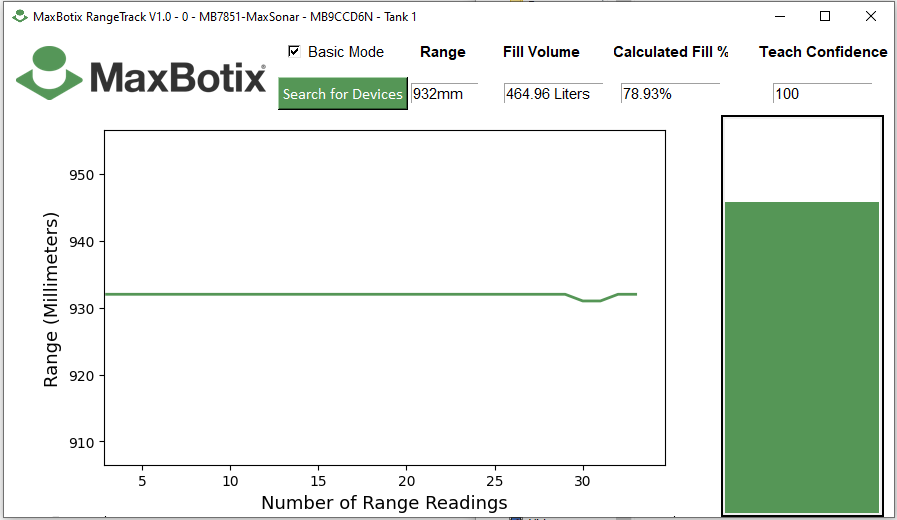Screen dimensions: 897x520
Task: Click the Number of Range Readings axis label
Action: (x=384, y=502)
